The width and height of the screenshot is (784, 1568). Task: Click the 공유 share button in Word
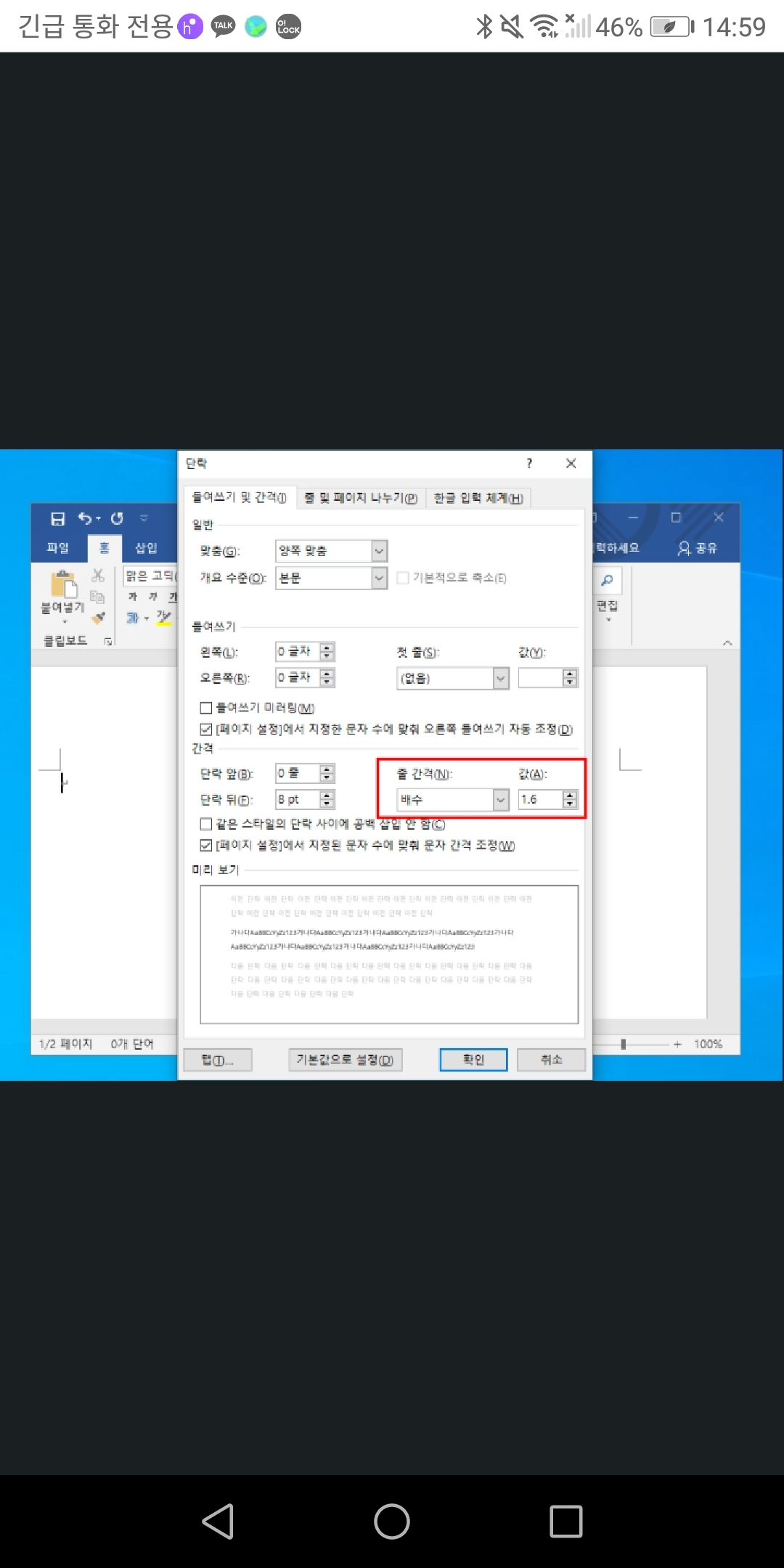pos(697,548)
